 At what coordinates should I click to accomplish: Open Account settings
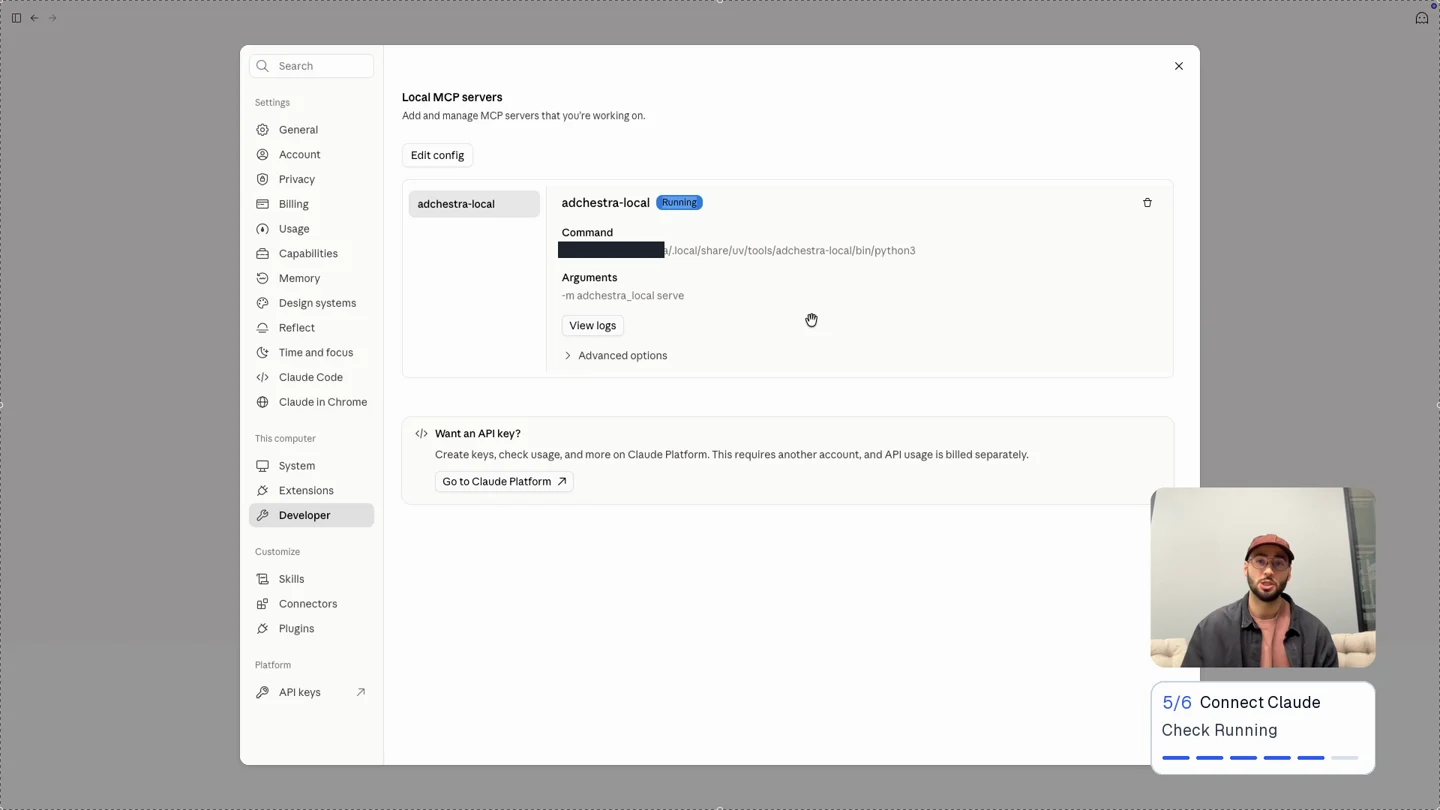coord(312,155)
